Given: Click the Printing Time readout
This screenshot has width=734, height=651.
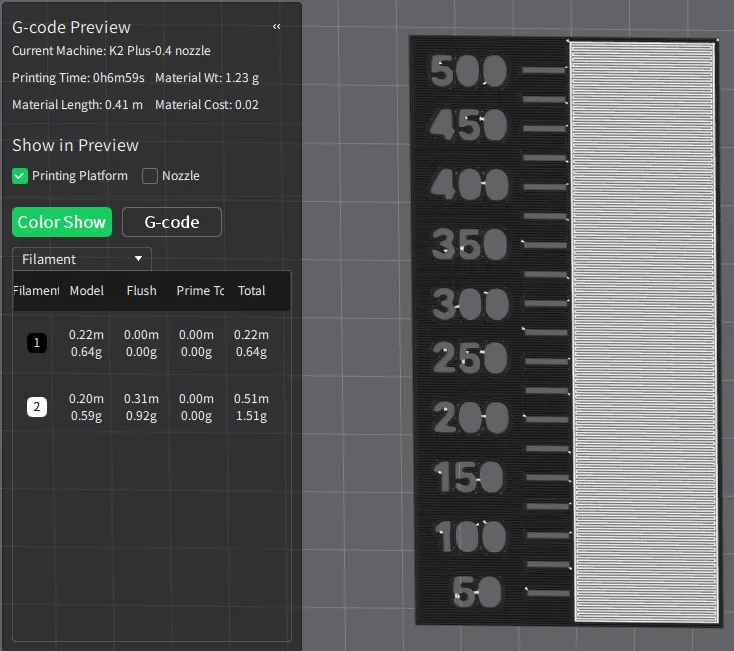Looking at the screenshot, I should click(78, 78).
